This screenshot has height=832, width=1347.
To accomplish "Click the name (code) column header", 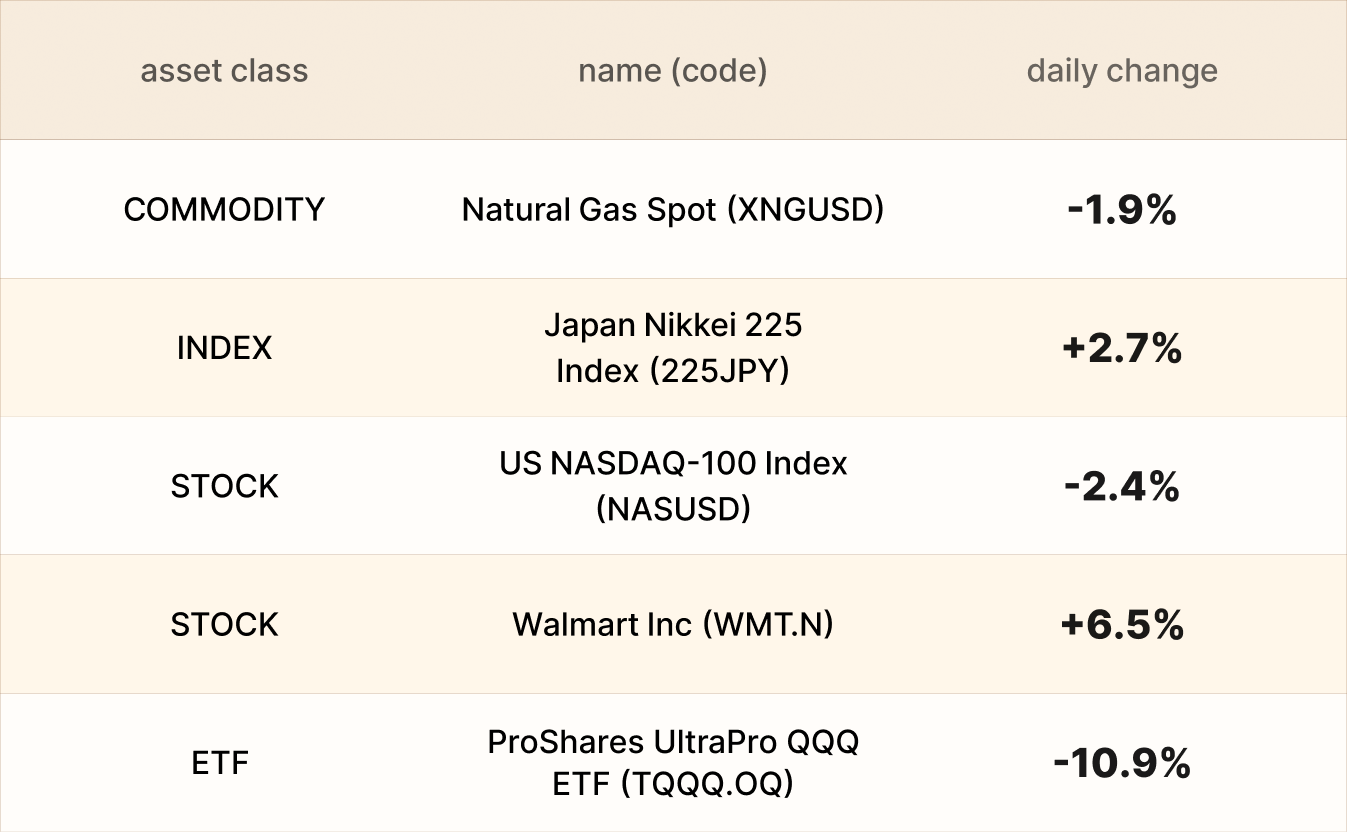I will 672,71.
